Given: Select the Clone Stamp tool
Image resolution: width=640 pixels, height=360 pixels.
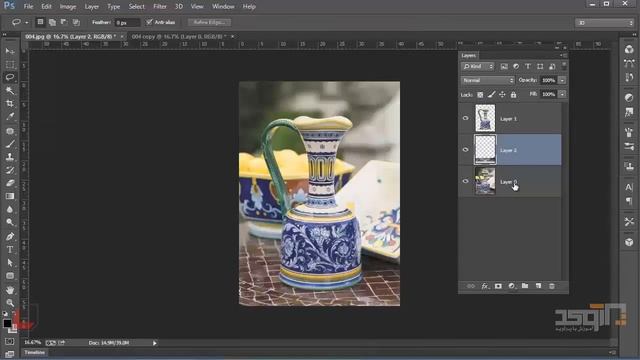Looking at the screenshot, I should (x=10, y=157).
